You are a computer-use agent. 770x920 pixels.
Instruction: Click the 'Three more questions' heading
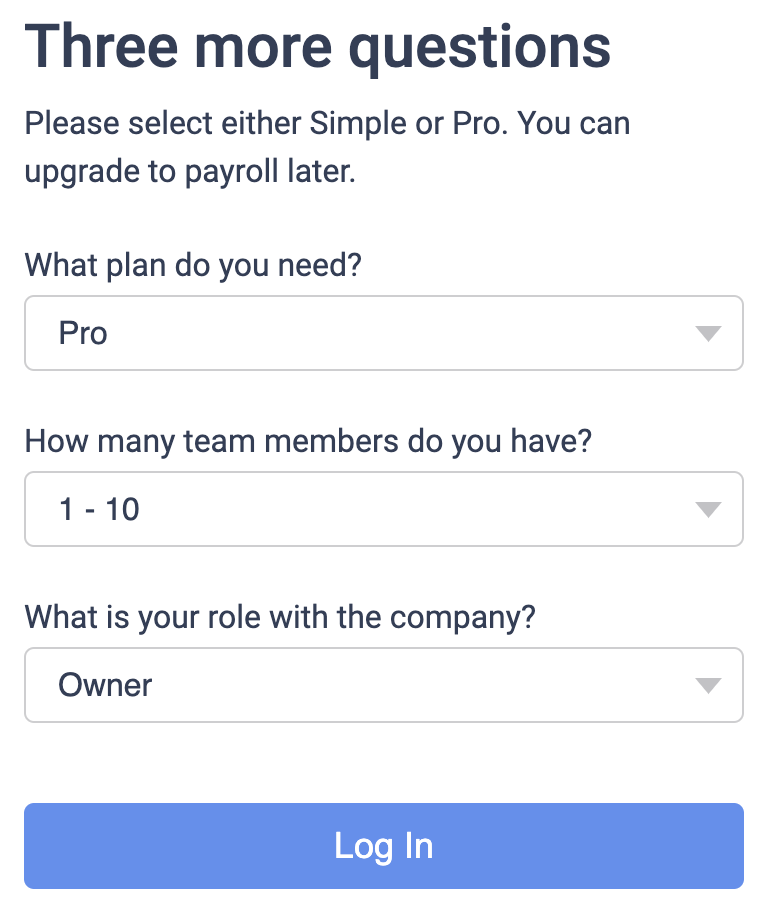pyautogui.click(x=317, y=46)
